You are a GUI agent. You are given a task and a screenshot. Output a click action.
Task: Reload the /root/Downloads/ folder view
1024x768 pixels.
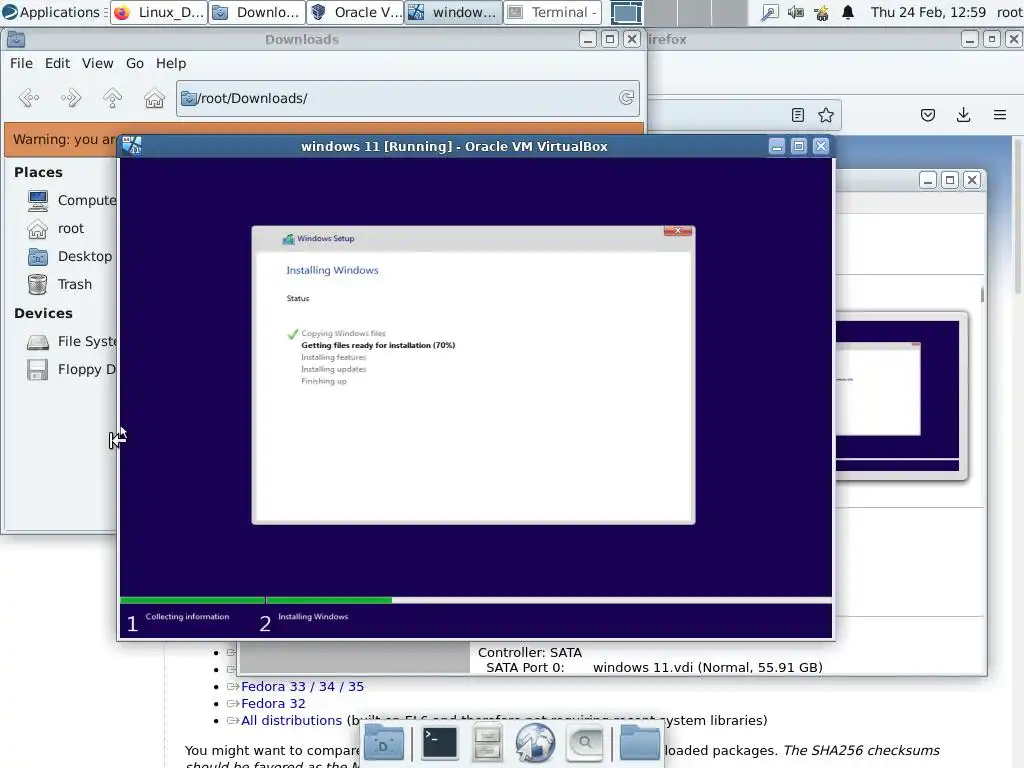[x=626, y=98]
